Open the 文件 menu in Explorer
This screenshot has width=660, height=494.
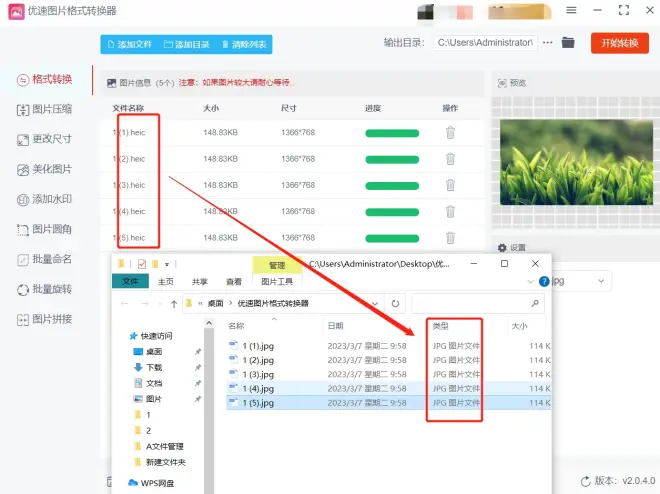coord(130,282)
